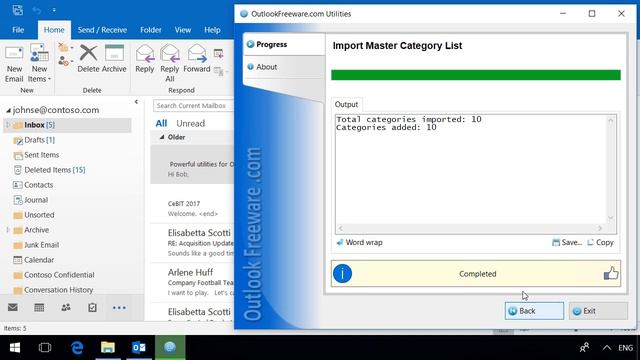Viewport: 640px width, 360px height.
Task: Click the Ignore conversation icon in Delete group
Action: (x=64, y=47)
